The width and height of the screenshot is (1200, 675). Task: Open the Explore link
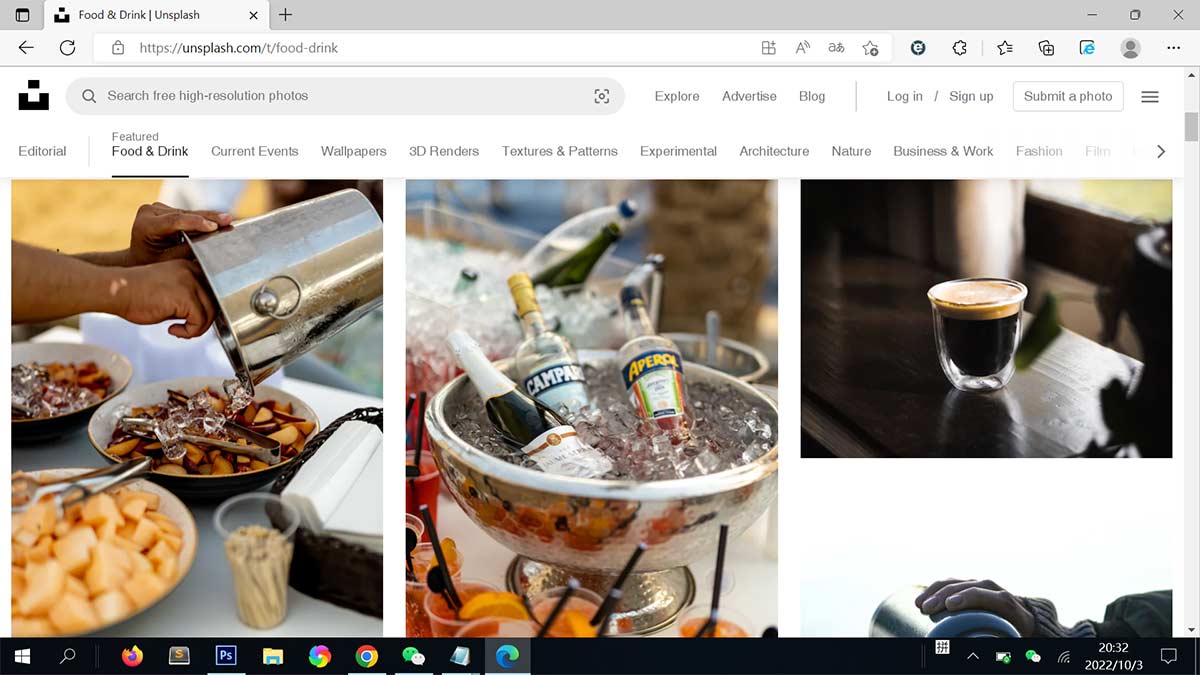coord(677,96)
